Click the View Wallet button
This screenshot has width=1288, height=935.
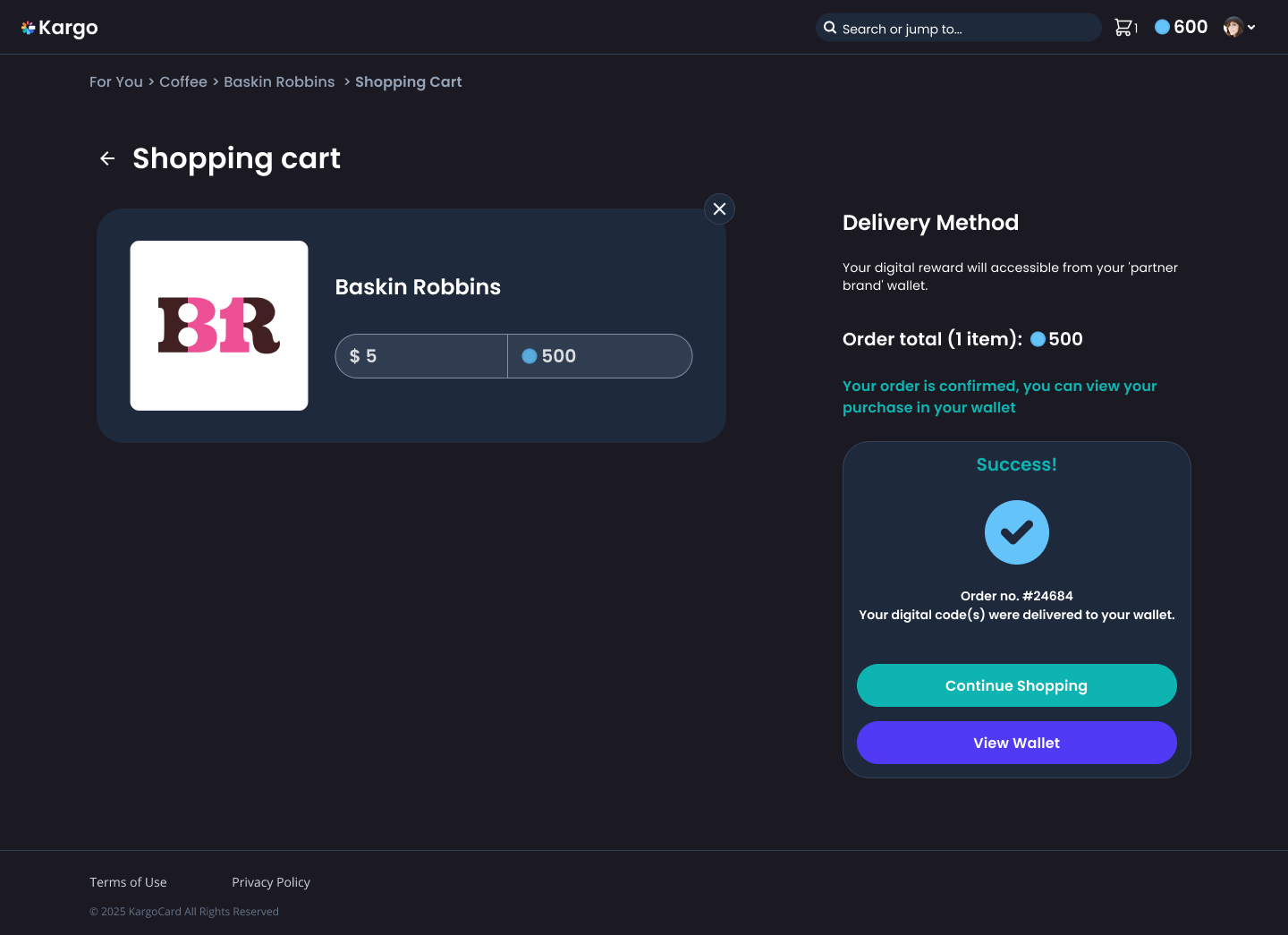[1017, 743]
